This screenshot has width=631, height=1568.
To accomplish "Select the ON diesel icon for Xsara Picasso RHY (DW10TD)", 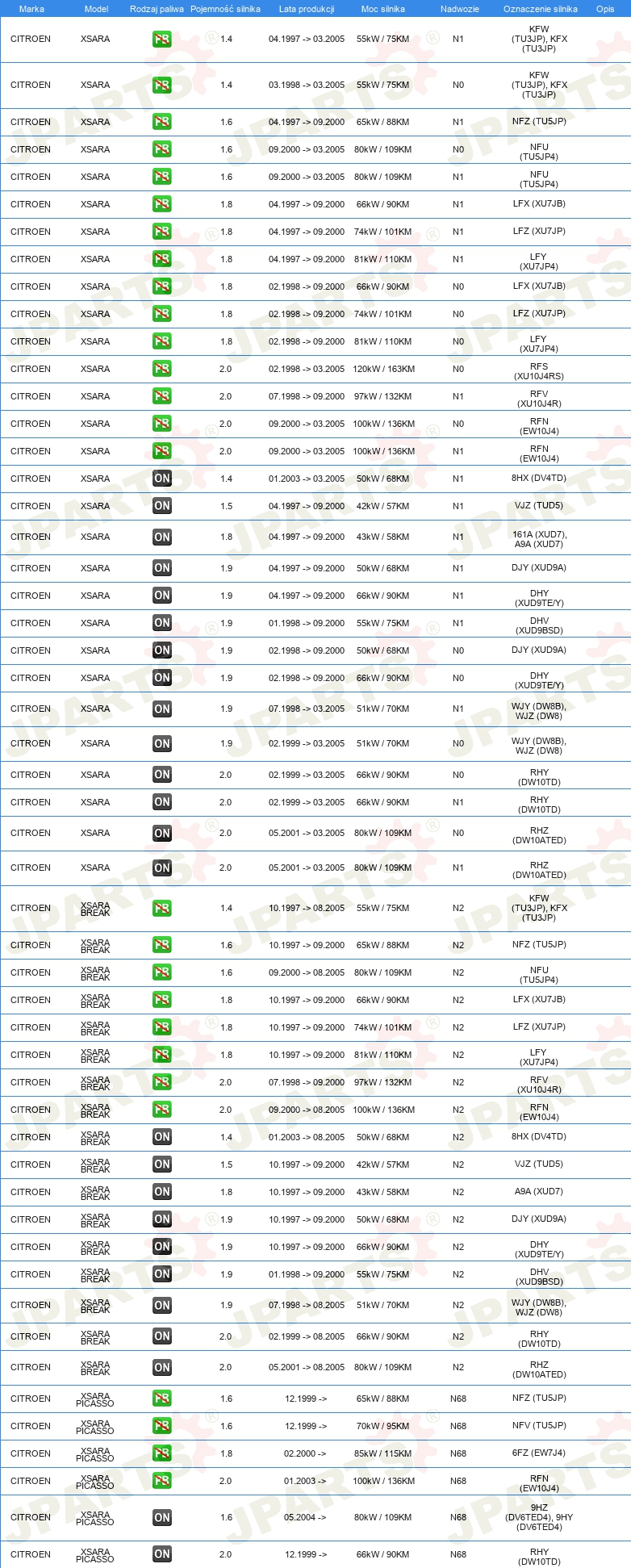I will [x=162, y=1554].
